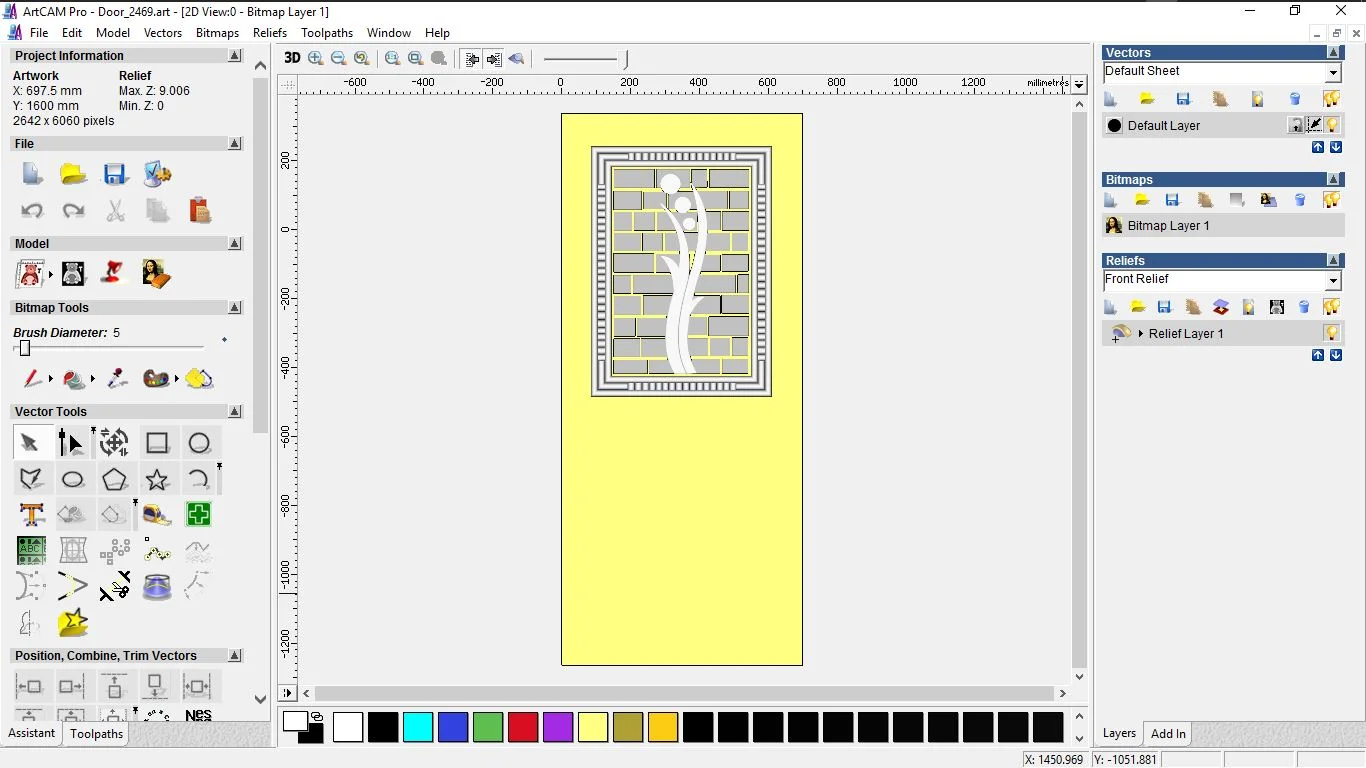The image size is (1366, 768).
Task: Select the Create Rectangle vector tool
Action: [x=157, y=443]
